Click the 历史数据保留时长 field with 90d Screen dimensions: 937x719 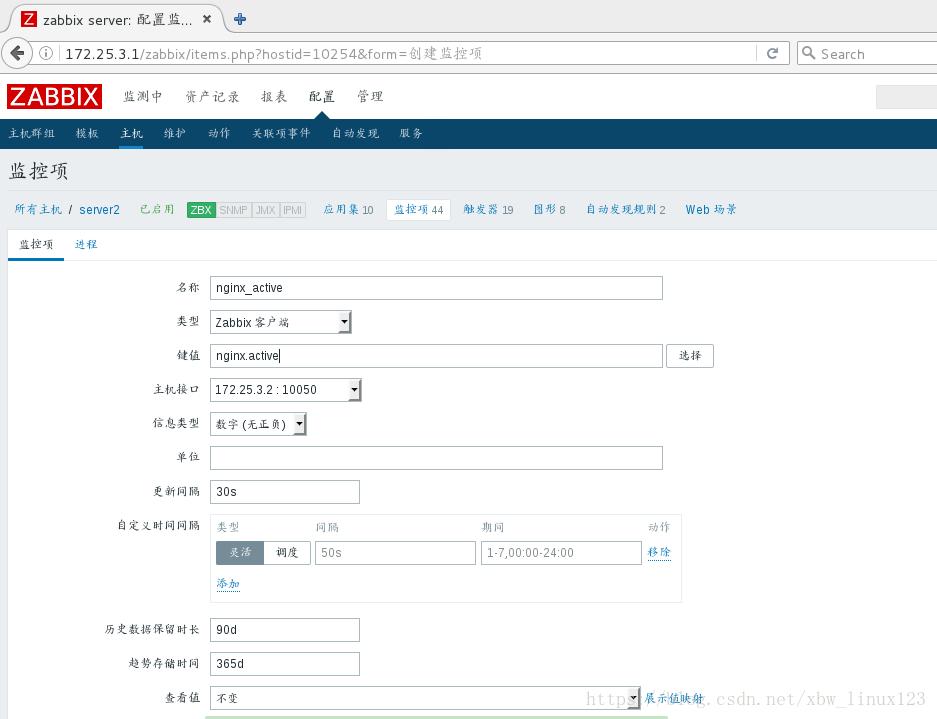pyautogui.click(x=285, y=630)
